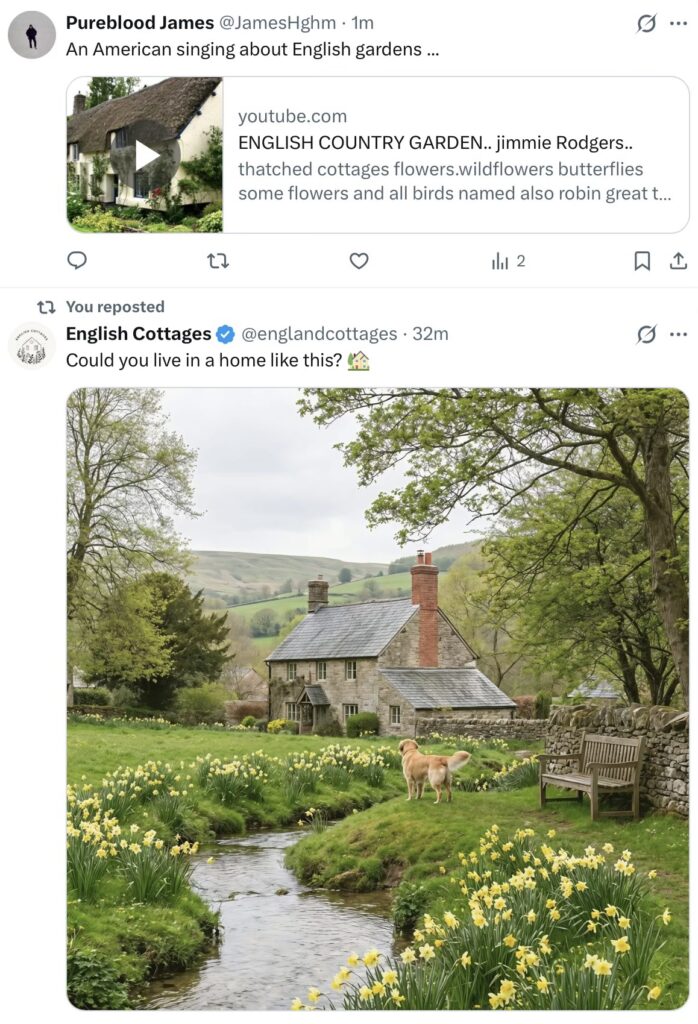Viewport: 698px width, 1024px height.
Task: View analytics for Pureblood James's post
Action: [x=507, y=261]
